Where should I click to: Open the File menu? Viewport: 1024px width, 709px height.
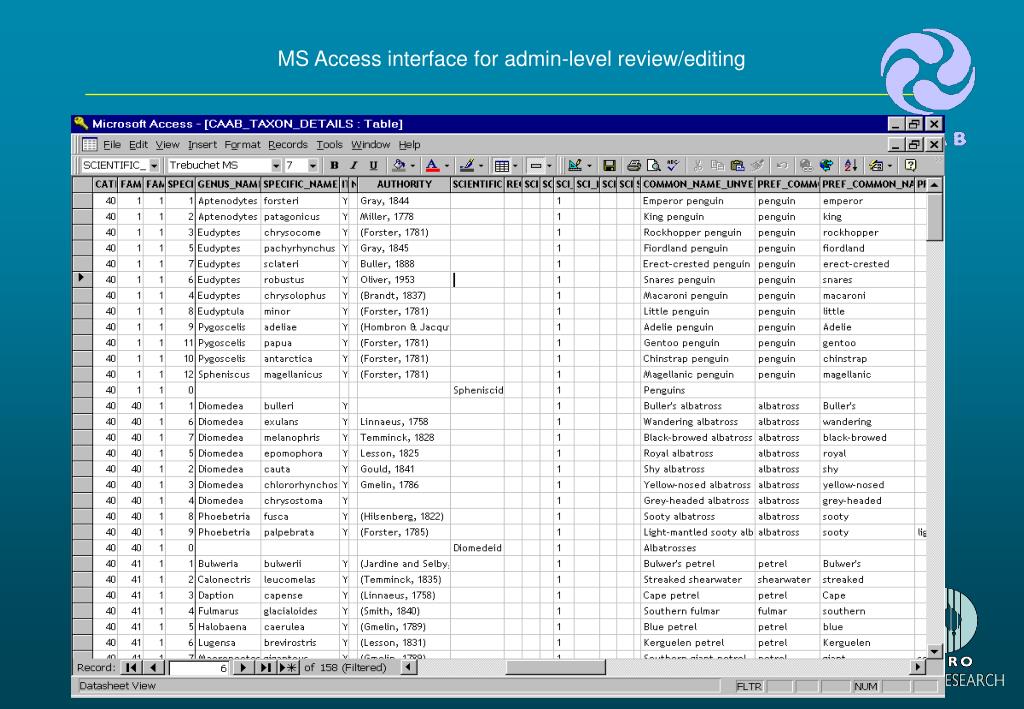[112, 144]
